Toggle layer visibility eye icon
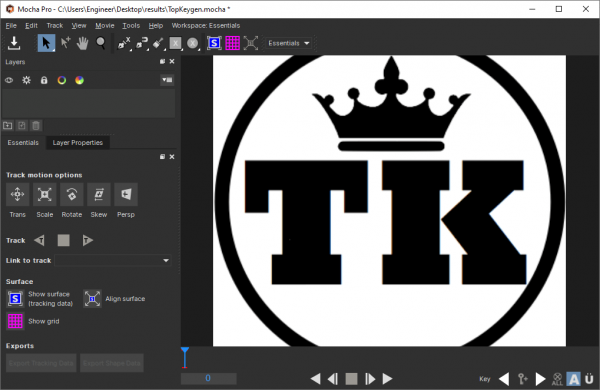 click(9, 80)
